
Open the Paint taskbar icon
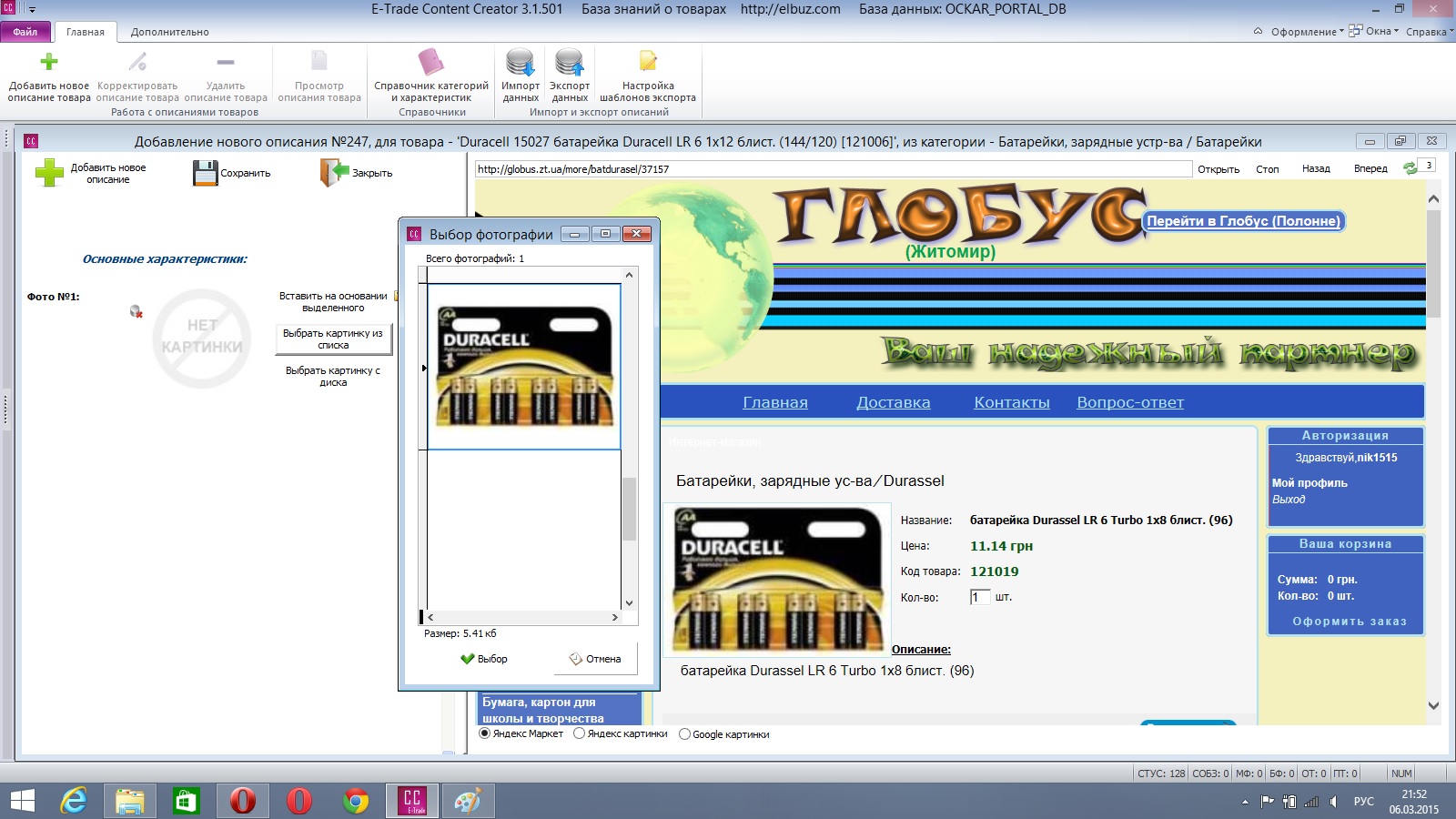(469, 801)
